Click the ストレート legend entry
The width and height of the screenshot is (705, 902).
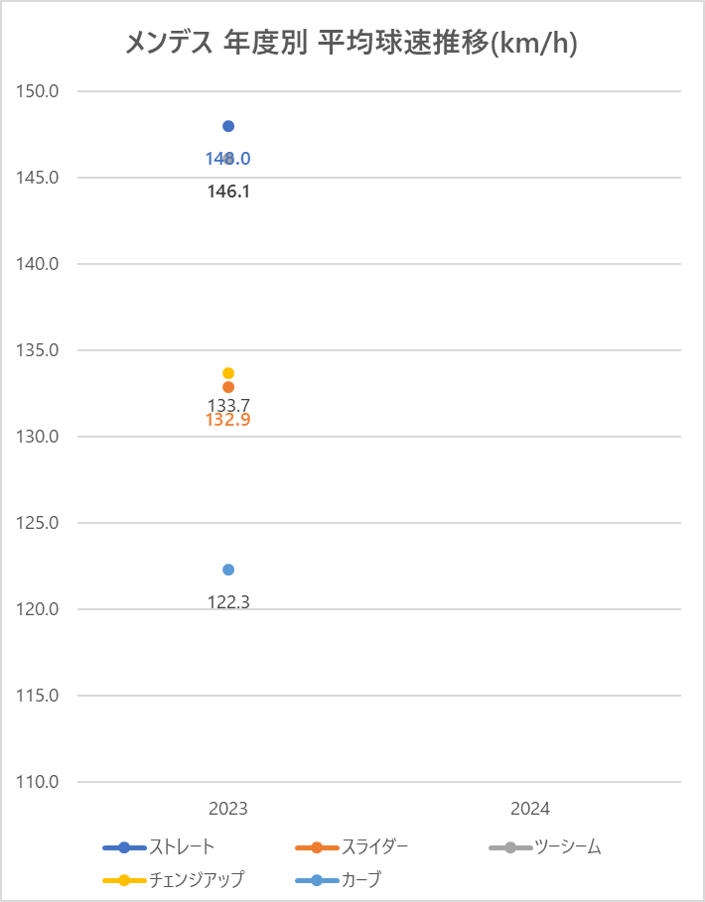[159, 847]
